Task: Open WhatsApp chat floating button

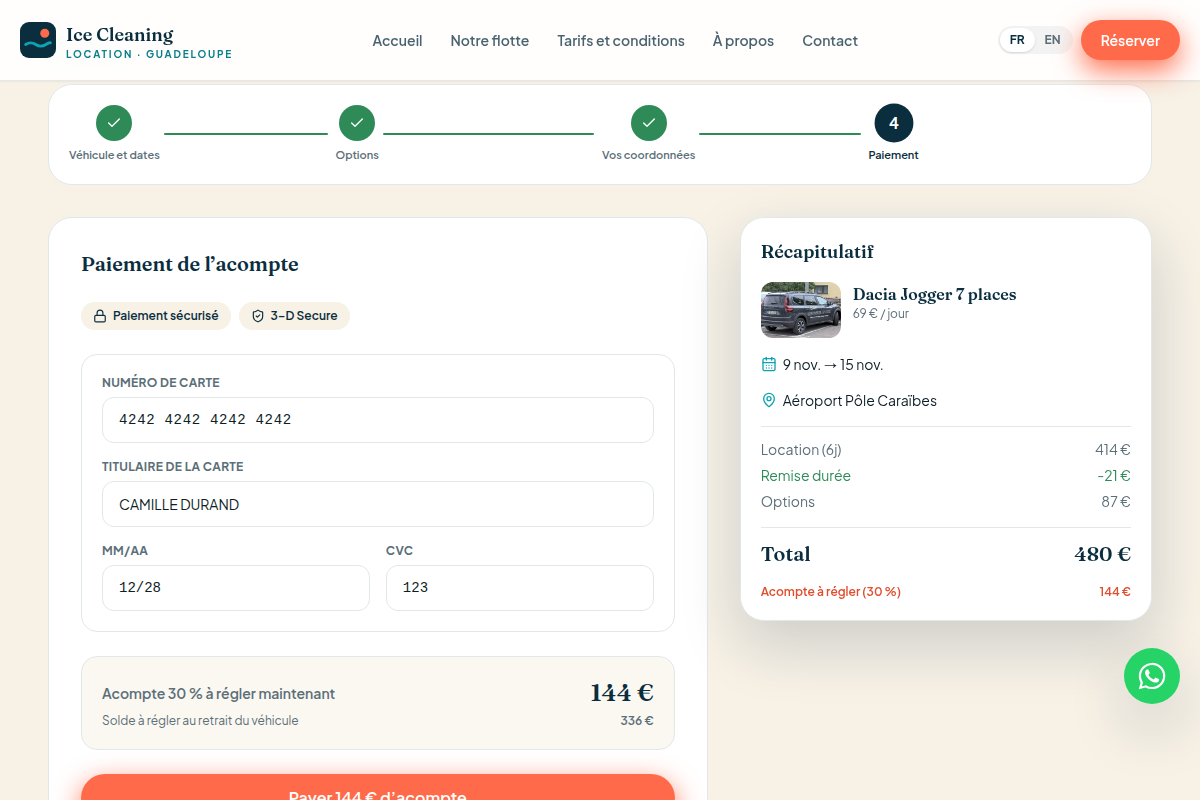Action: (x=1152, y=676)
